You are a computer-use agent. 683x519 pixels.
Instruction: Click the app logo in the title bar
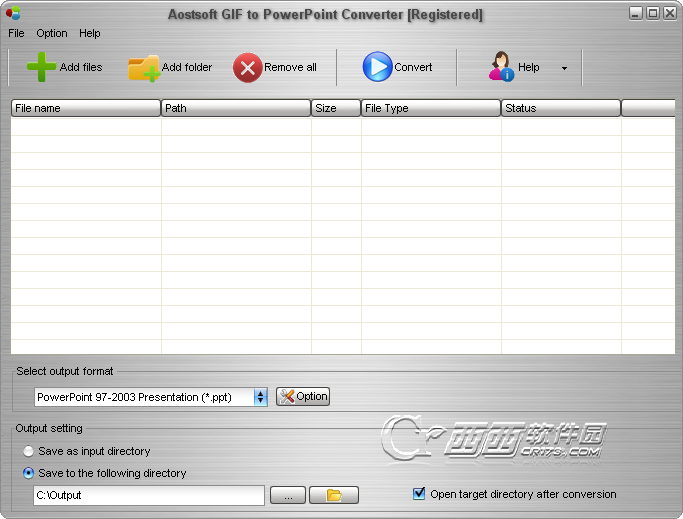(x=13, y=13)
